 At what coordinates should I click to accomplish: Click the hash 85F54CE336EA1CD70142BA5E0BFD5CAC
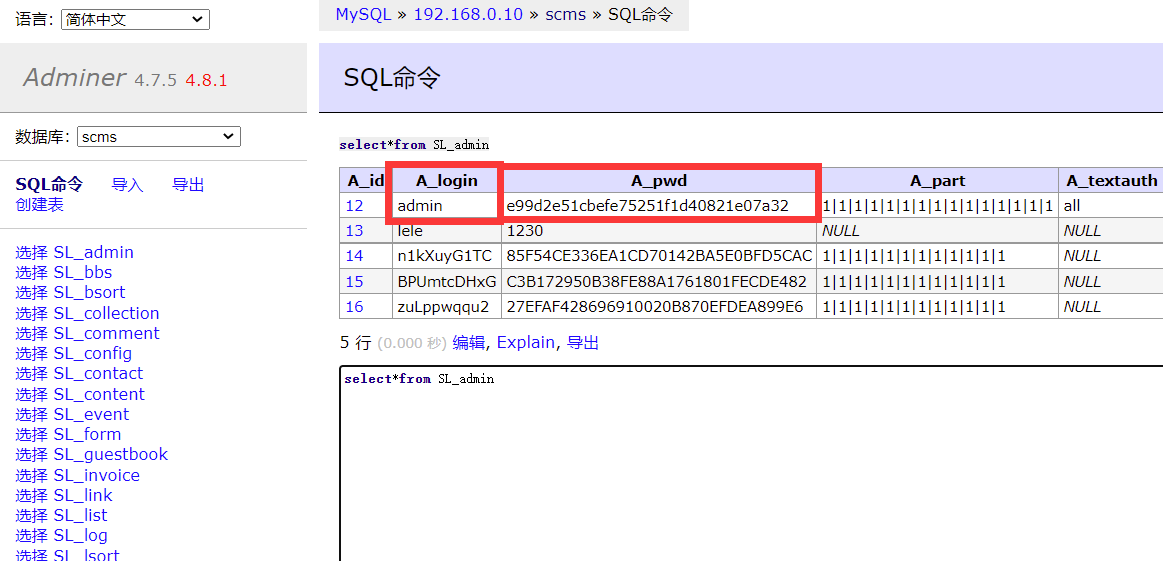pyautogui.click(x=659, y=256)
